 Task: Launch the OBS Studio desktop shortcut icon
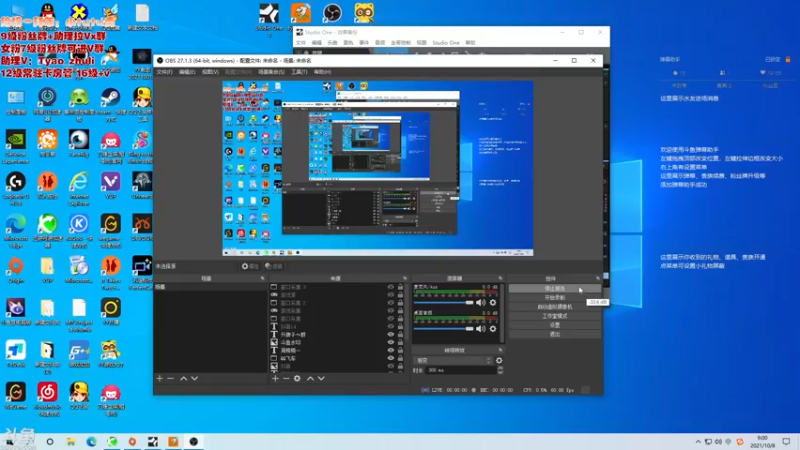point(332,13)
